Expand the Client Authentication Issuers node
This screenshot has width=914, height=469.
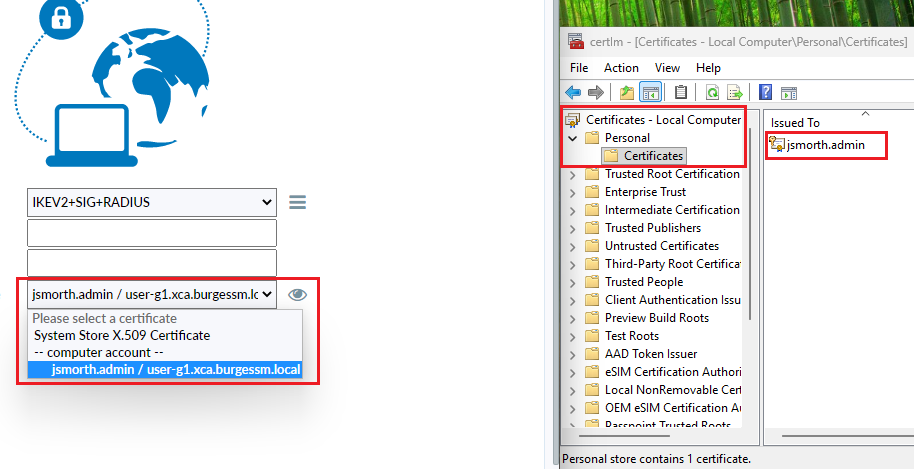[572, 301]
